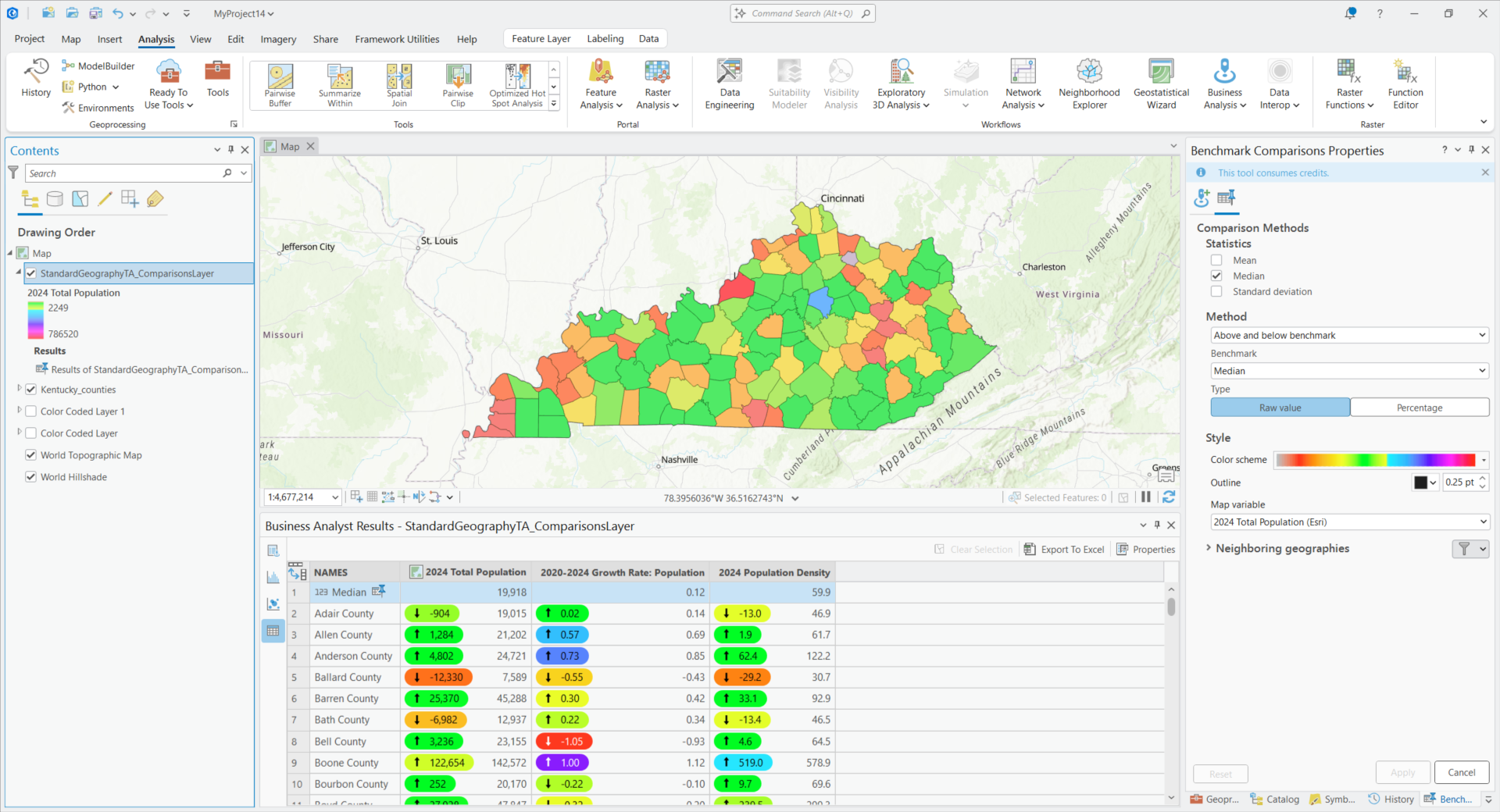Open the Suitability Modeler
The image size is (1500, 812).
[x=788, y=82]
